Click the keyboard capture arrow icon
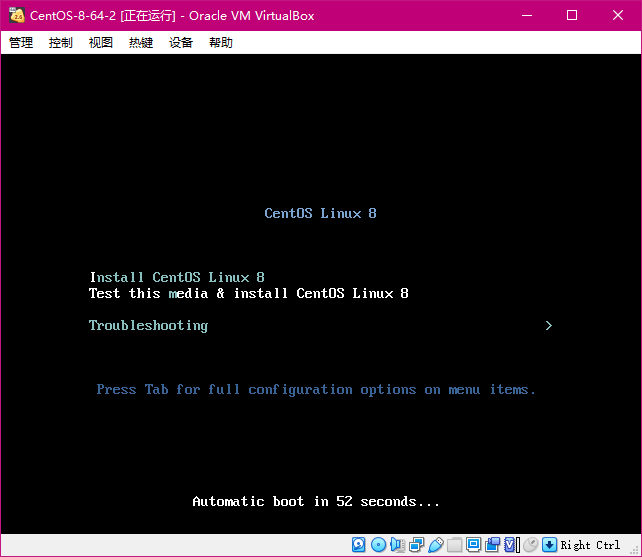This screenshot has width=642, height=557. click(x=549, y=545)
